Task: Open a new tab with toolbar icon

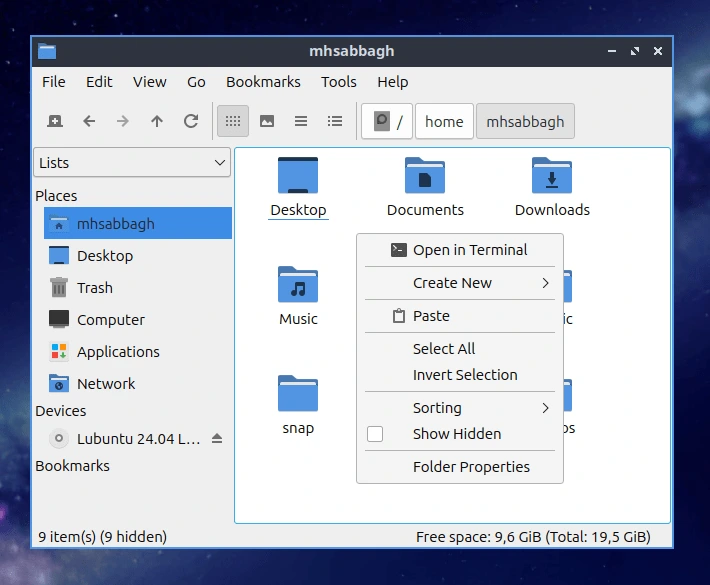Action: click(55, 121)
